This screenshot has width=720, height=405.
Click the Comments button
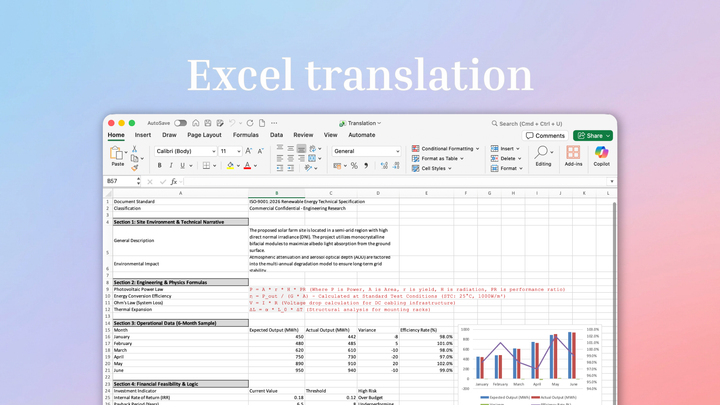(545, 136)
